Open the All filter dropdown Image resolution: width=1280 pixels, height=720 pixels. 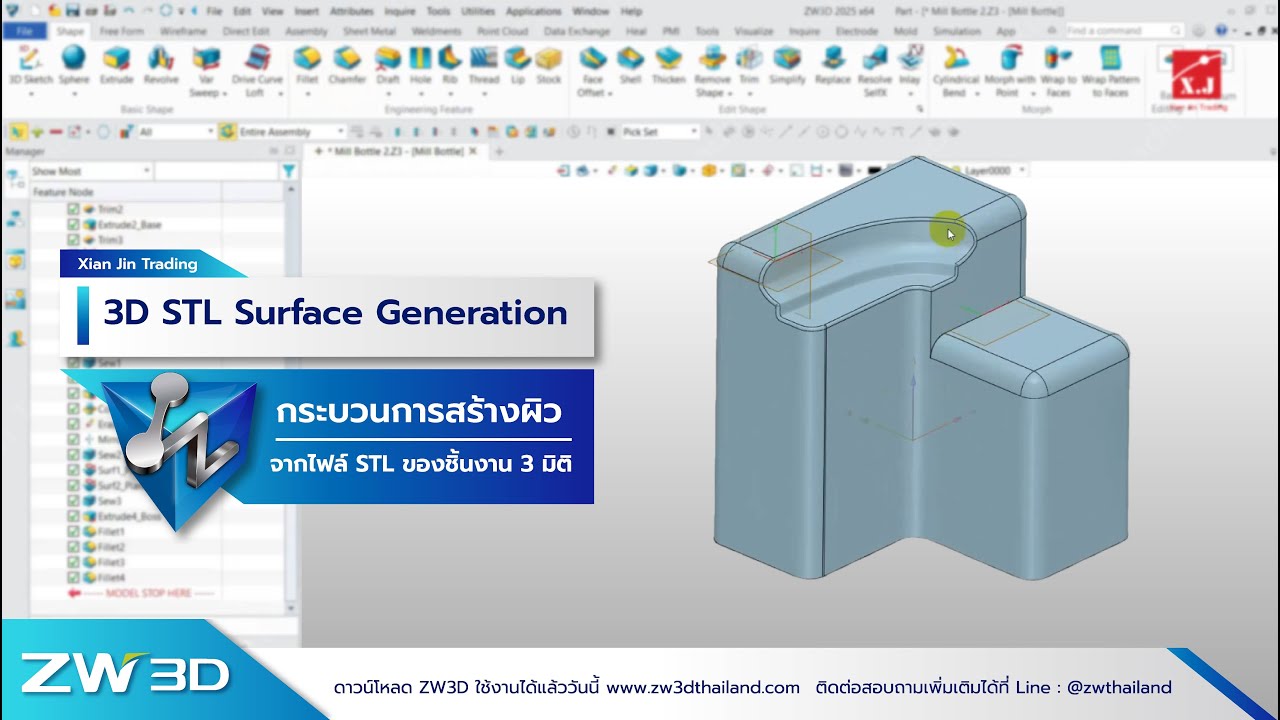click(x=176, y=131)
